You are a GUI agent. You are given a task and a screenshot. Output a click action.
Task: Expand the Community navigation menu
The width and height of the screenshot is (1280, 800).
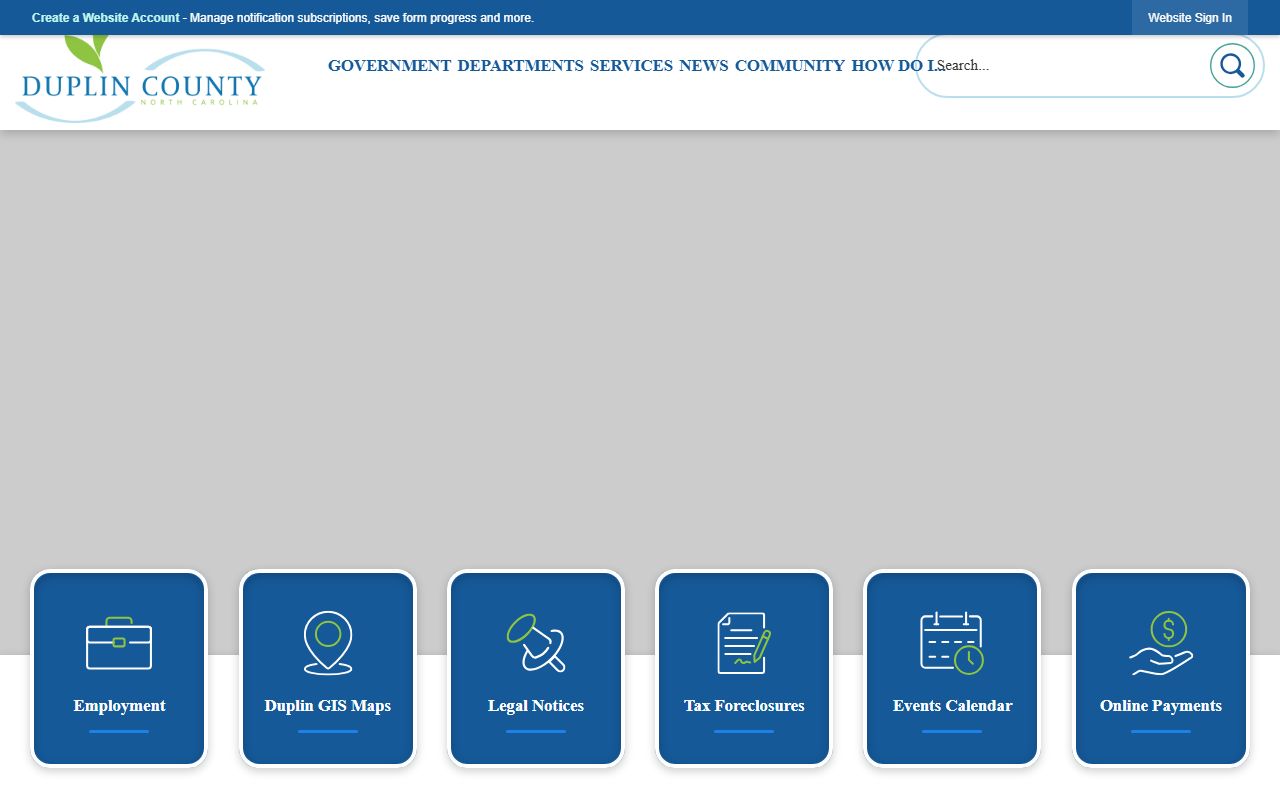click(x=790, y=66)
